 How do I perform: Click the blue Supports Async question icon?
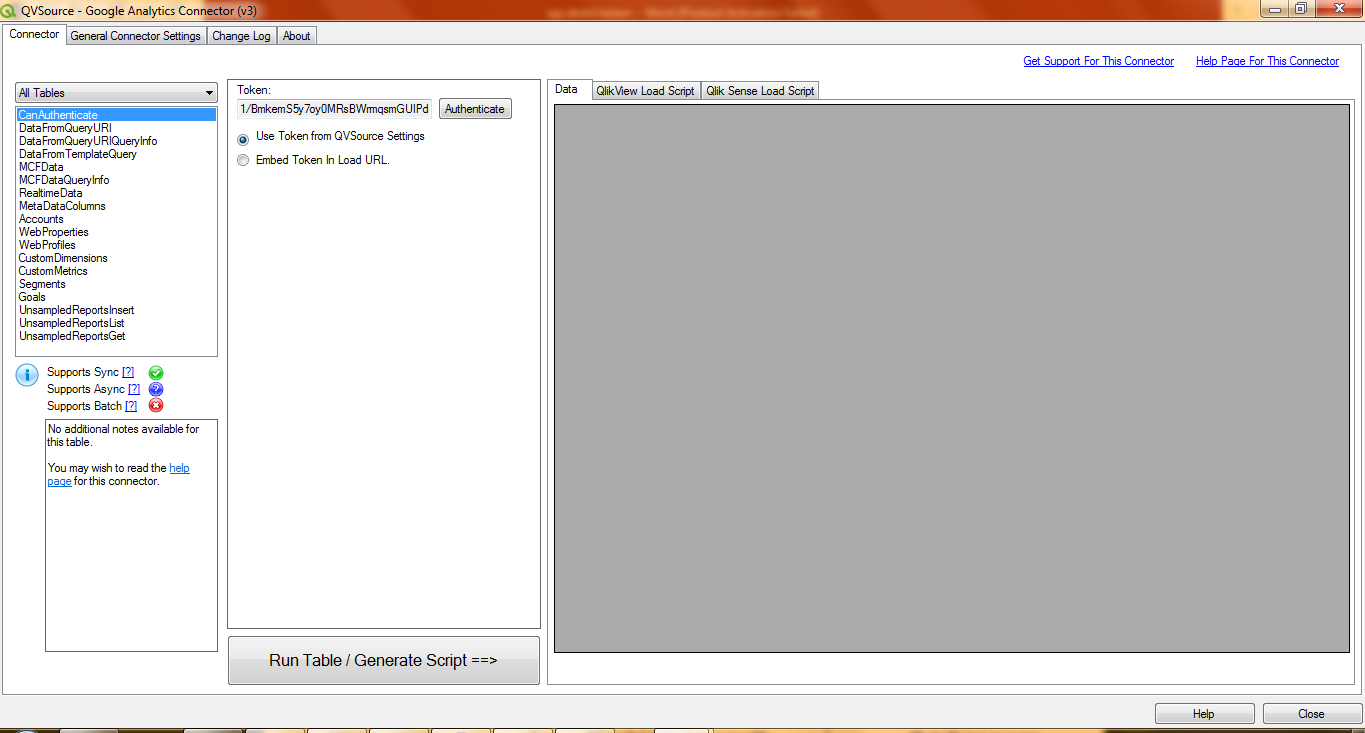[156, 389]
